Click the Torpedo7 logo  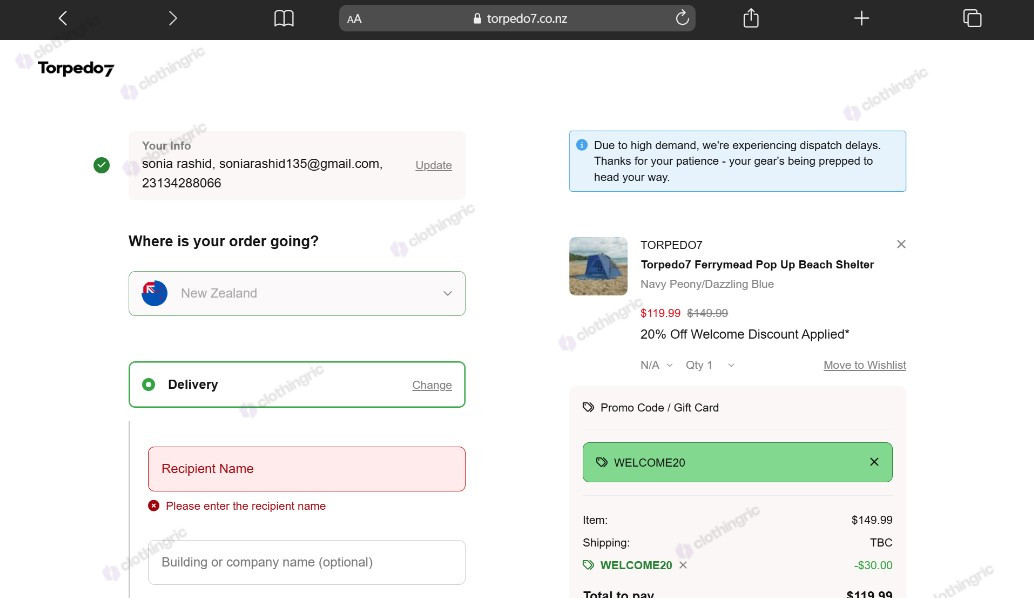tap(76, 68)
